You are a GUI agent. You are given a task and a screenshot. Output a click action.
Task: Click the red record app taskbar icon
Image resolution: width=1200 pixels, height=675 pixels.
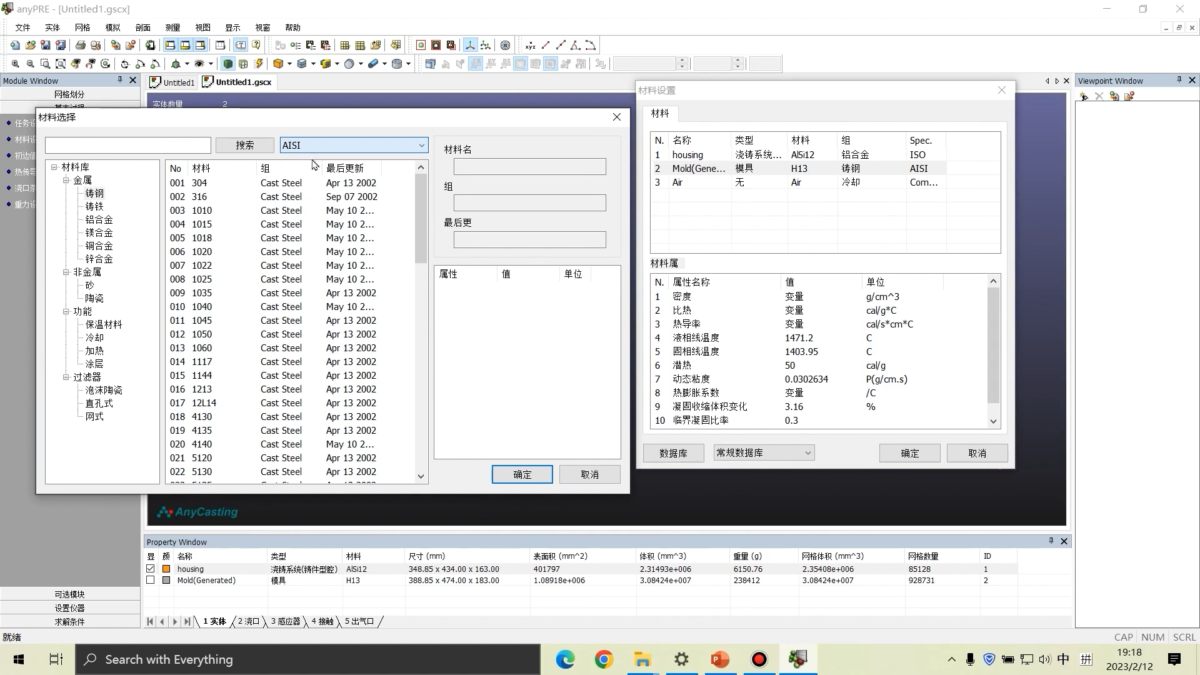click(x=759, y=659)
